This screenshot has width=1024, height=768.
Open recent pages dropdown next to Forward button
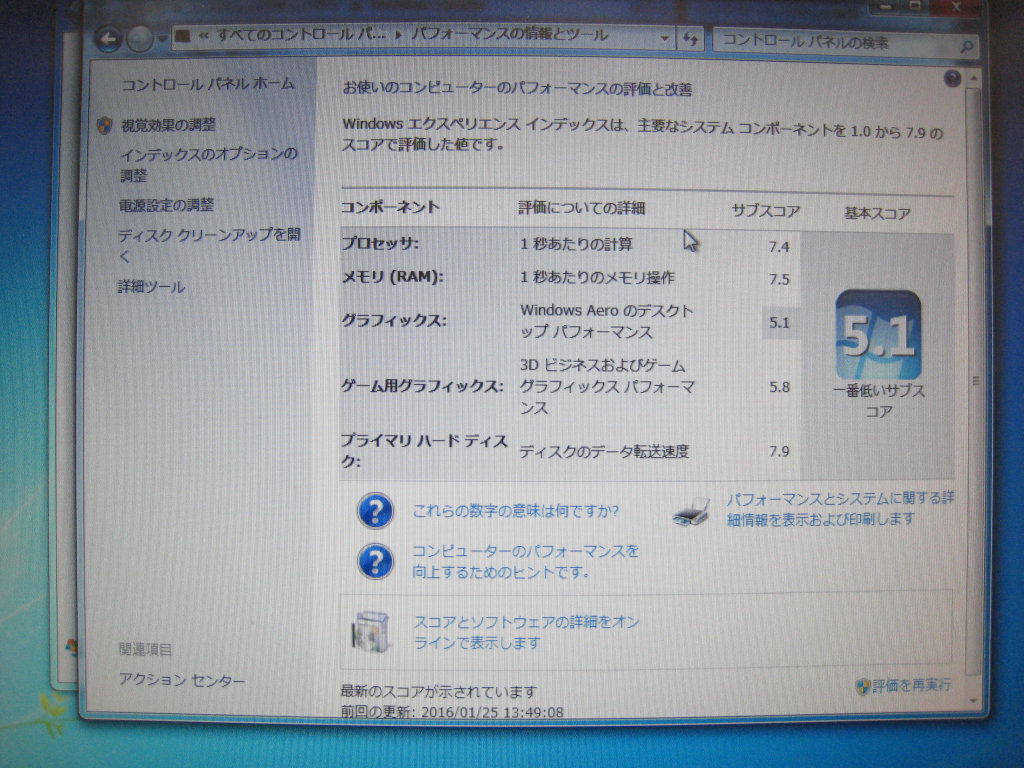tap(161, 41)
